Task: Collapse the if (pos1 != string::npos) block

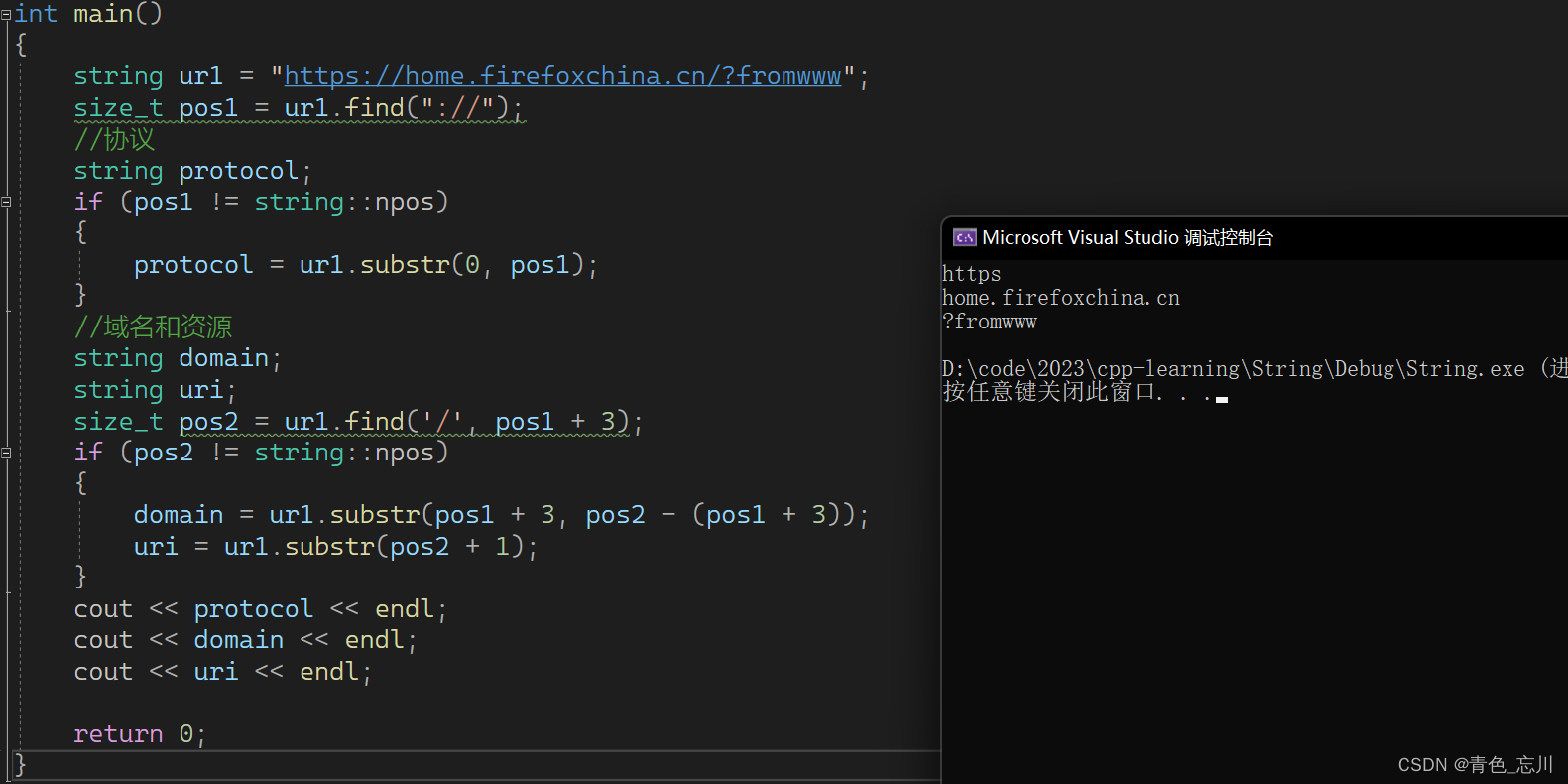Action: coord(6,202)
